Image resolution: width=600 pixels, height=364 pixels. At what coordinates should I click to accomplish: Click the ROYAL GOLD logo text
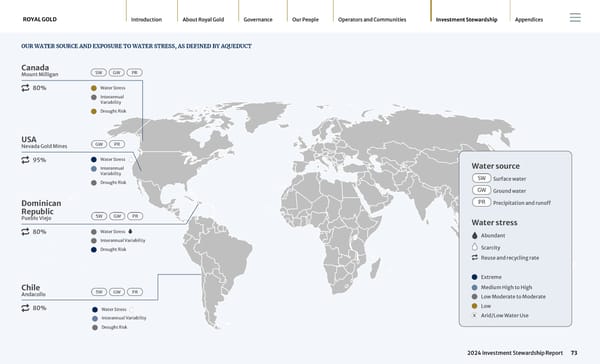(40, 19)
